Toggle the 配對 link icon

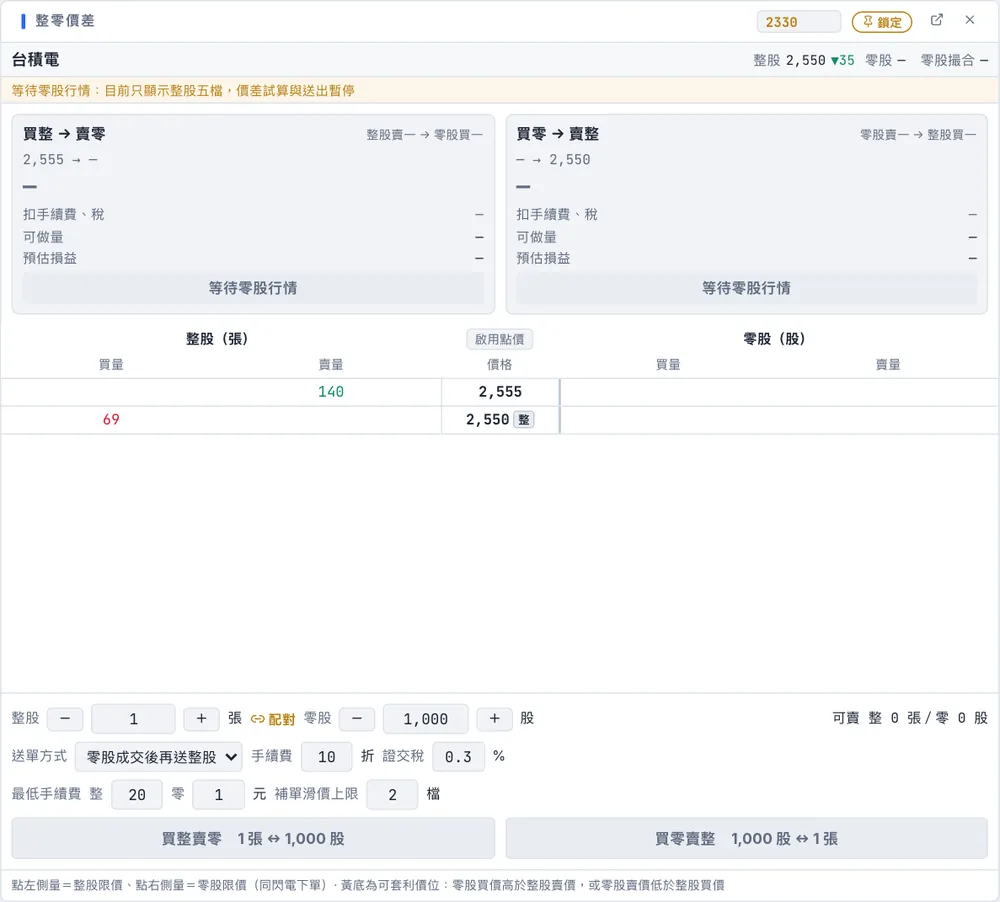tap(272, 719)
